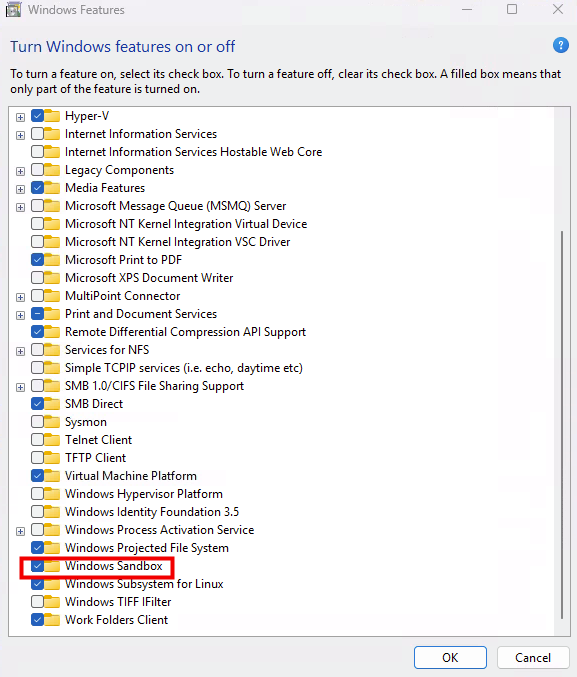Click the folder icon beside Hyper-V
The image size is (577, 677).
point(52,116)
